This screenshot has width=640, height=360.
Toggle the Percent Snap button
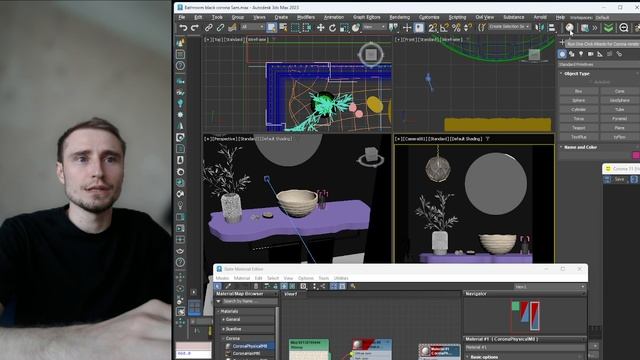456,28
